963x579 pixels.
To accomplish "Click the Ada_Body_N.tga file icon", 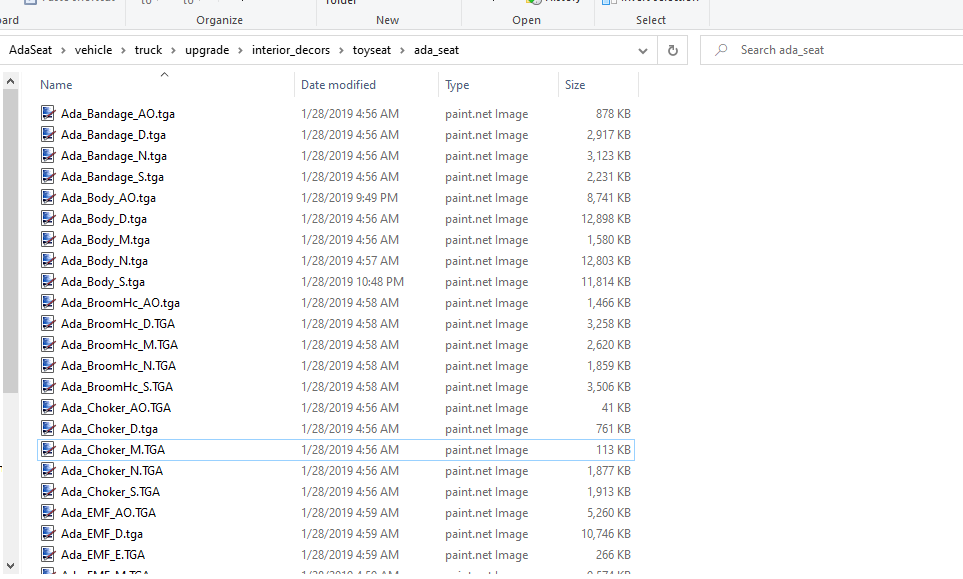I will click(48, 260).
